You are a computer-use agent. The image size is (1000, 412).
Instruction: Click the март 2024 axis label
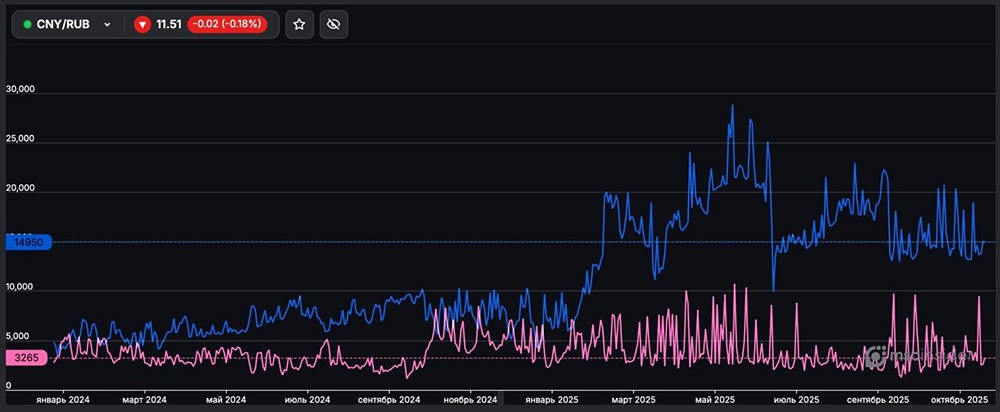(144, 400)
